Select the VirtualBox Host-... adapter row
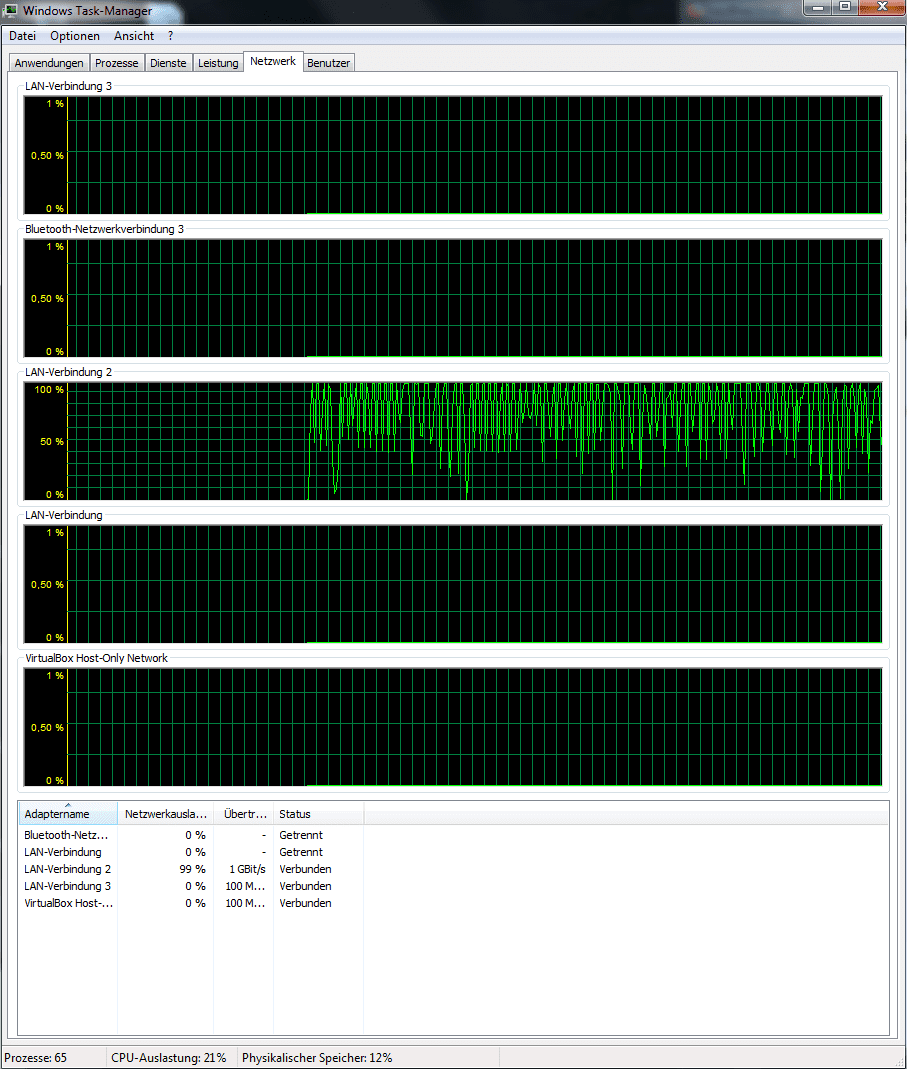Viewport: 907px width, 1069px height. point(191,903)
